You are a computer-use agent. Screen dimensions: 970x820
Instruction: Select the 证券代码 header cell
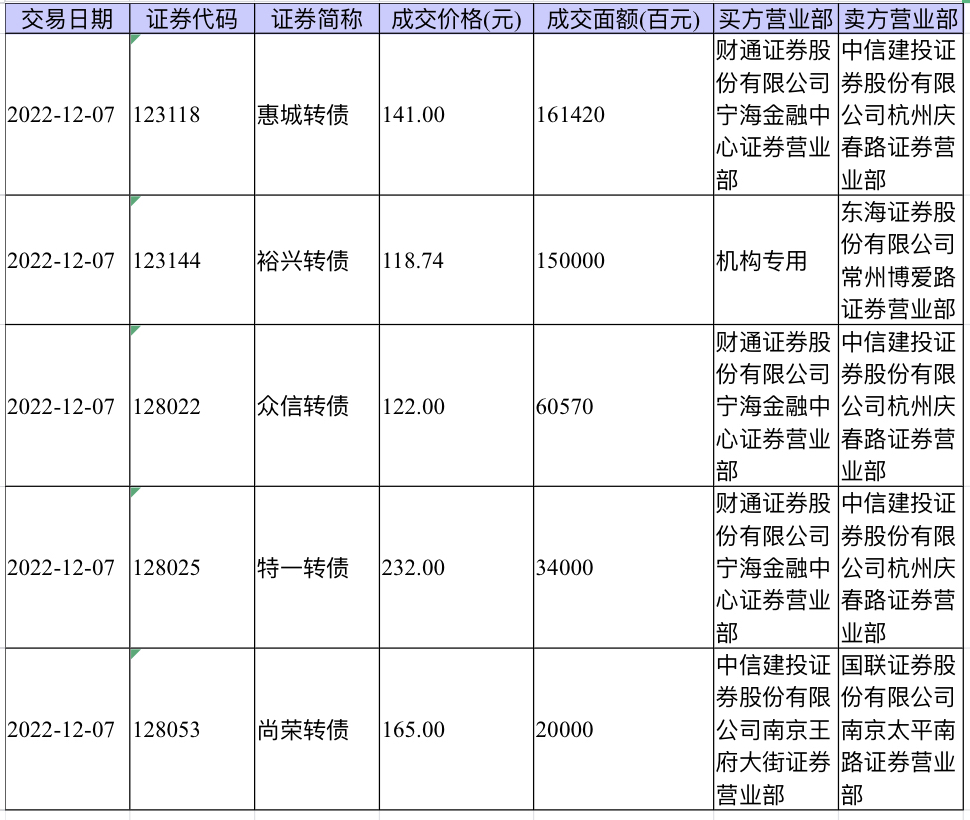(192, 19)
